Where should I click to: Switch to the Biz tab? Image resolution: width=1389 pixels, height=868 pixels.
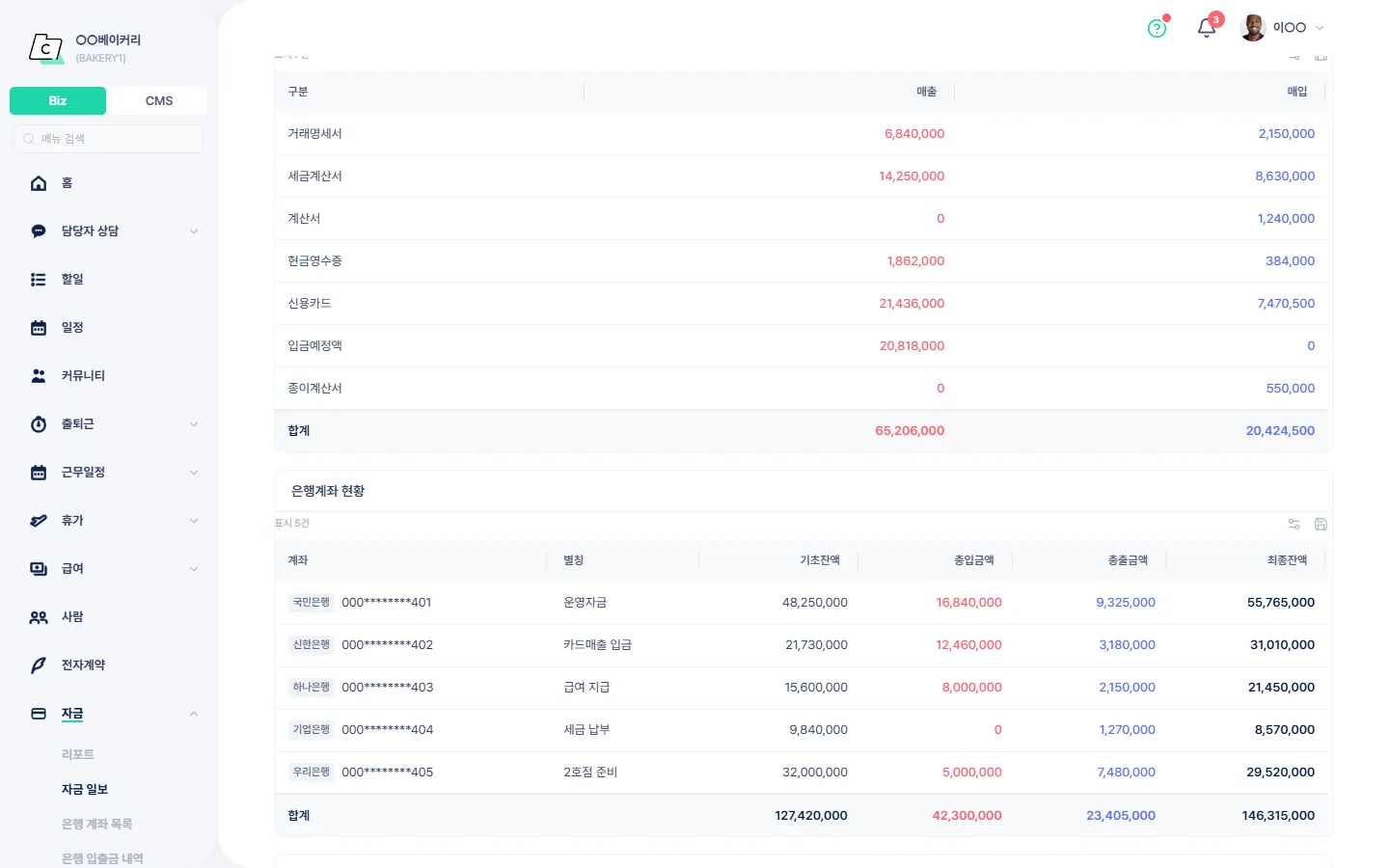click(x=58, y=101)
